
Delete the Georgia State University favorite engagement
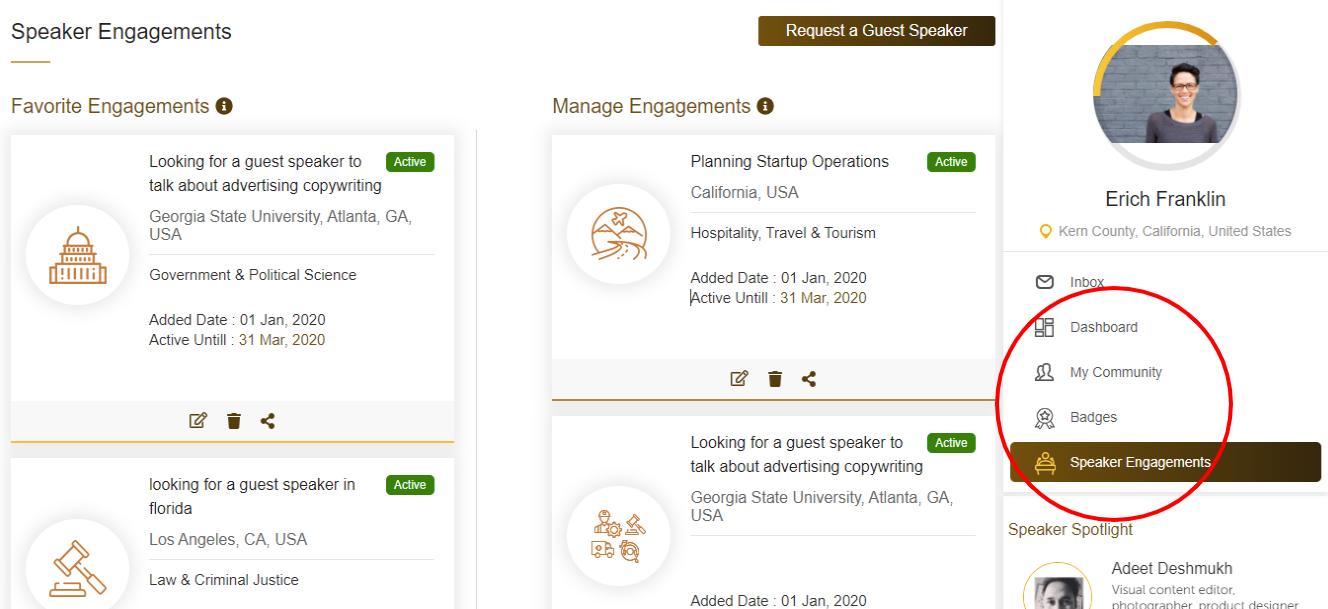click(234, 421)
